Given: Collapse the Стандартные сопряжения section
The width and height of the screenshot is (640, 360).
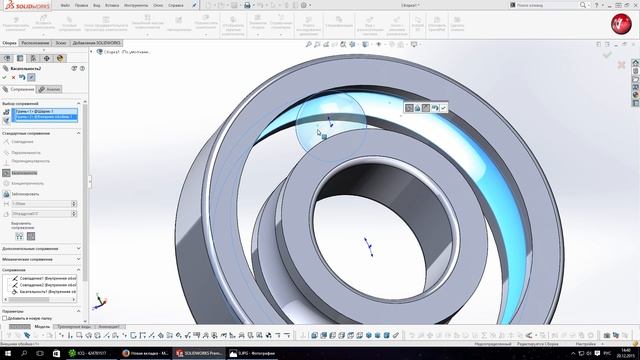Looking at the screenshot, I should click(78, 133).
